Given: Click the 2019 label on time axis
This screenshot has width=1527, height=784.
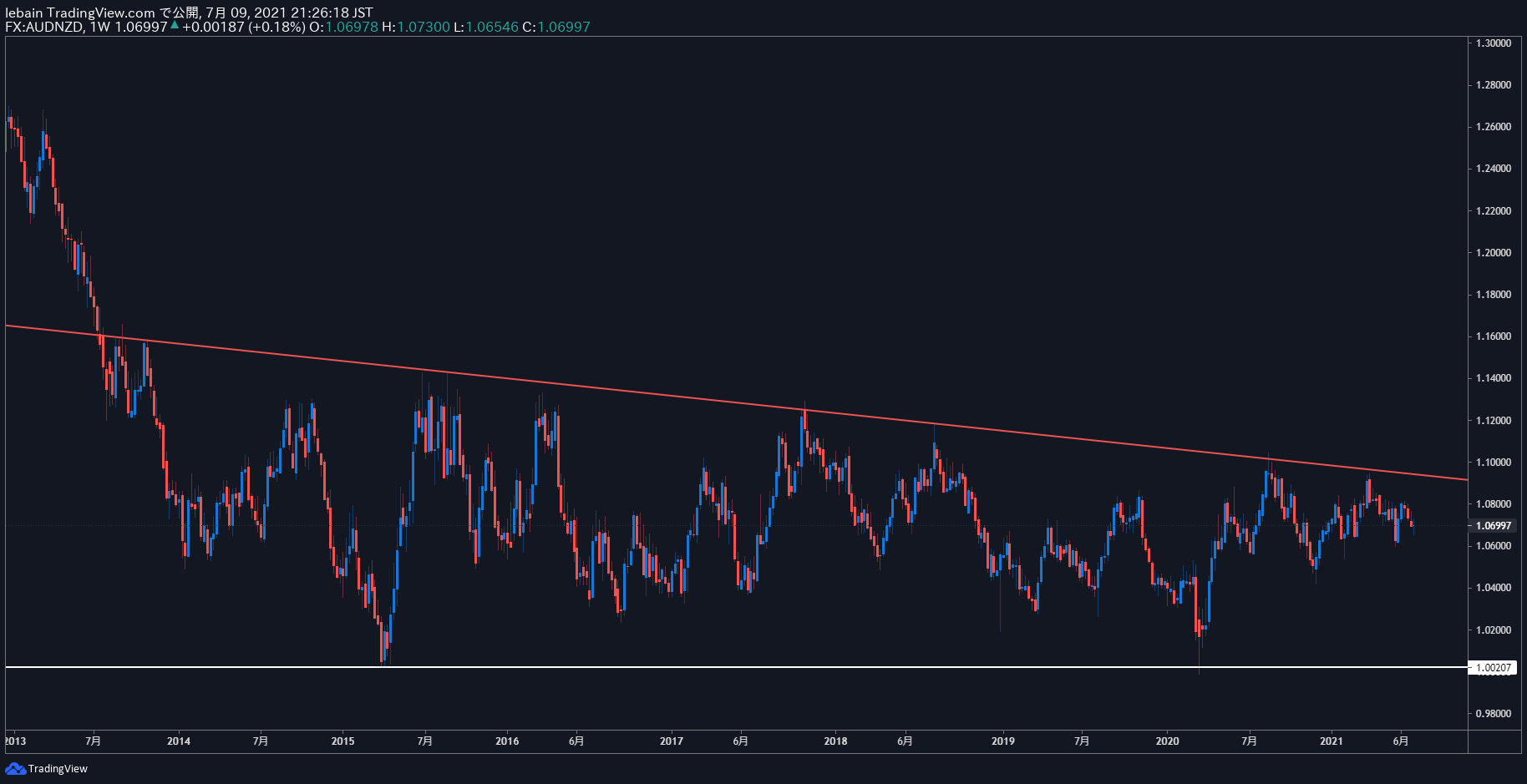Looking at the screenshot, I should click(x=1002, y=741).
